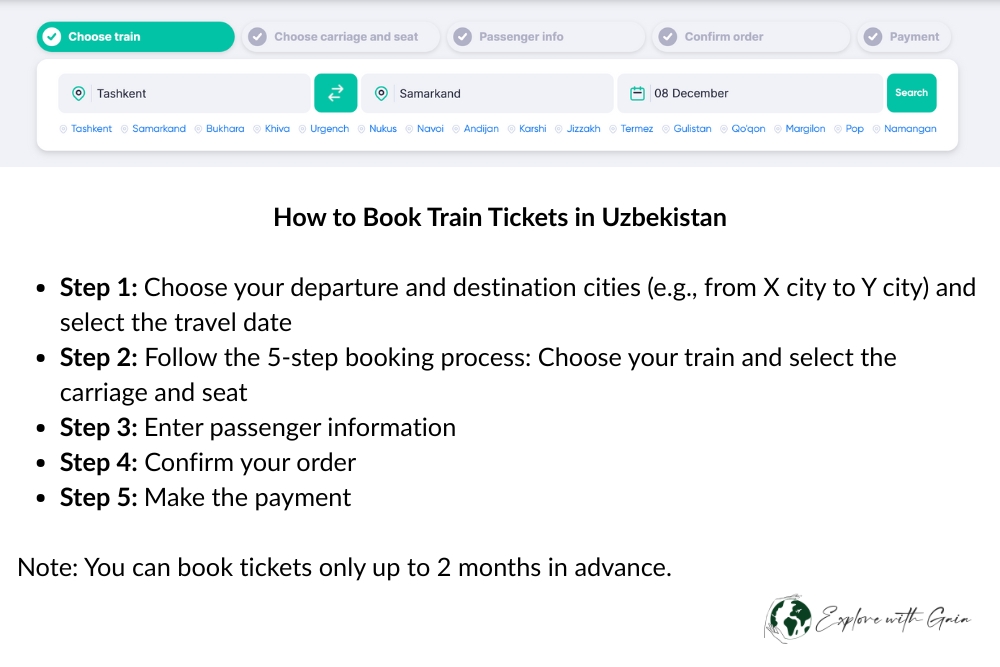1000x667 pixels.
Task: Click checkmark icon on Confirm order step
Action: pos(668,37)
